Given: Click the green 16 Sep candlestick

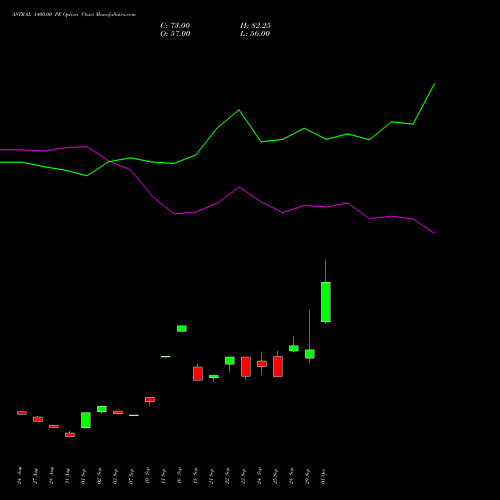Looking at the screenshot, I should [182, 328].
